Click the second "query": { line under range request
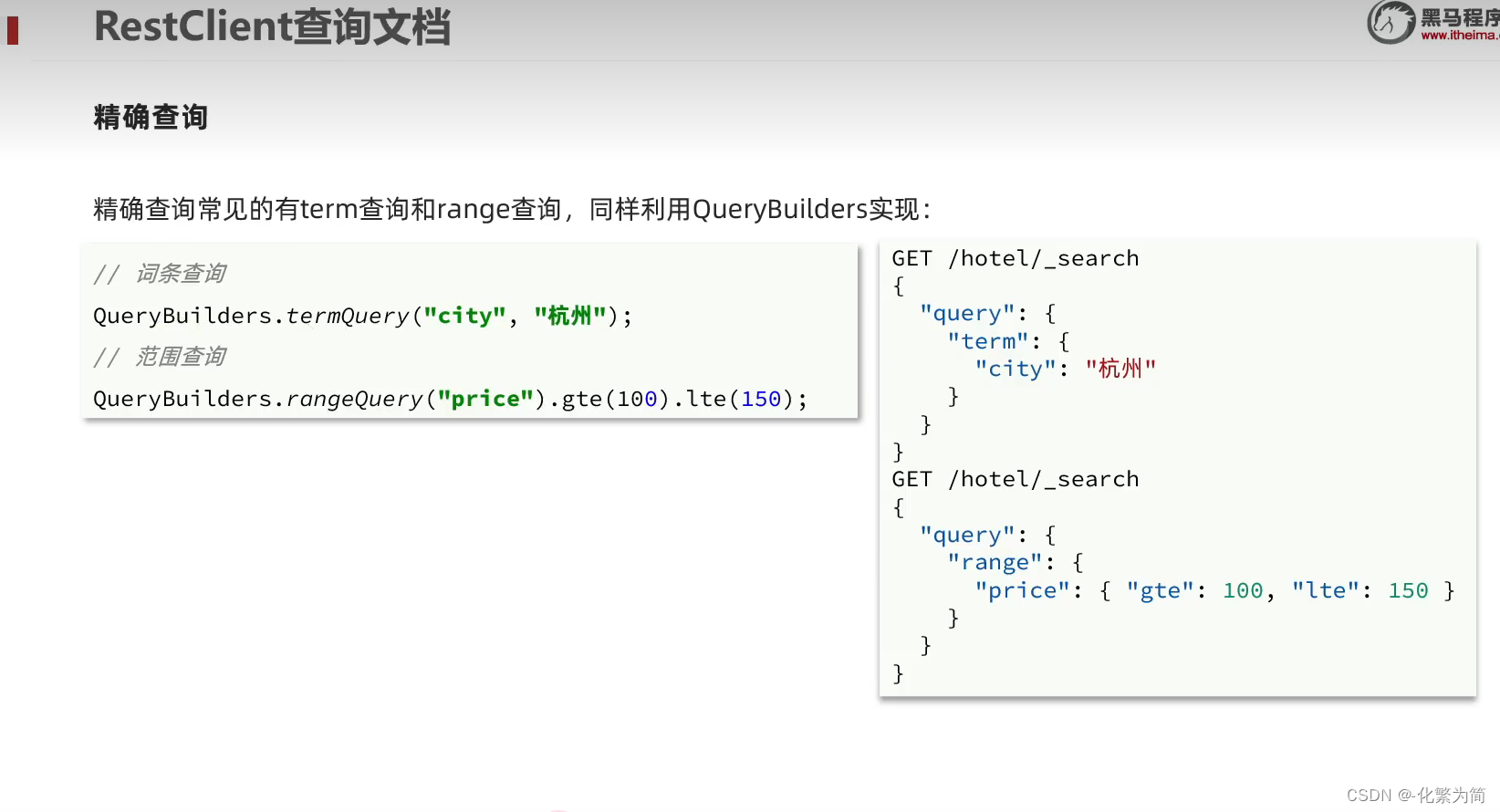 [988, 535]
